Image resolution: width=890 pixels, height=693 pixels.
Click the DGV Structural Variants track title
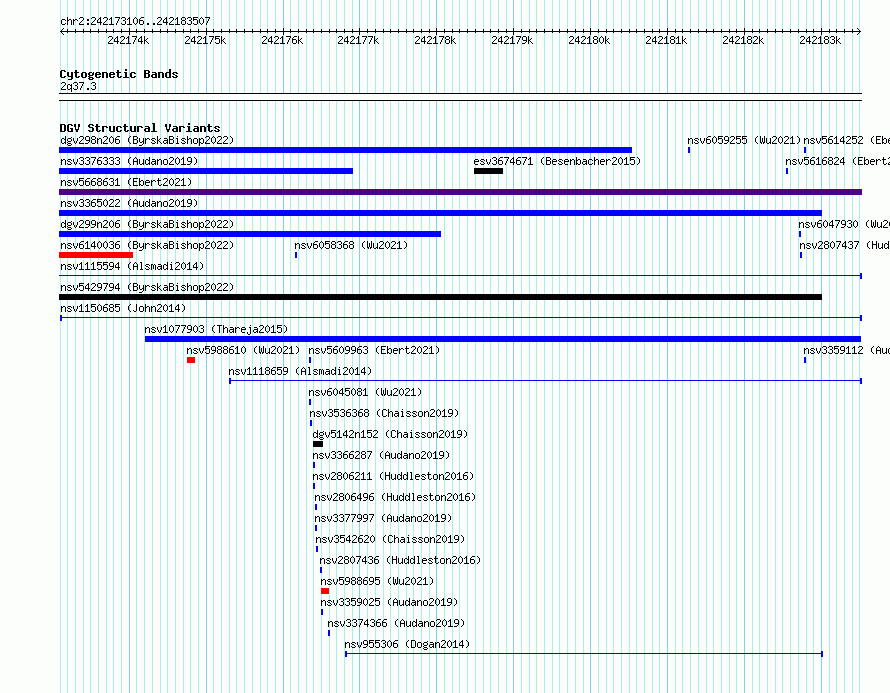pos(140,128)
